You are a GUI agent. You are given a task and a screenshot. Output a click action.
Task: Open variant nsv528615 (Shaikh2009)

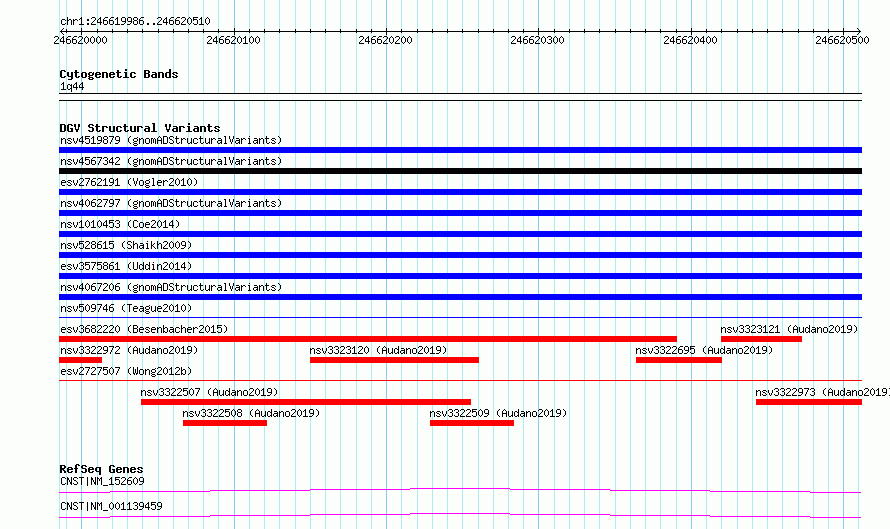(x=126, y=245)
